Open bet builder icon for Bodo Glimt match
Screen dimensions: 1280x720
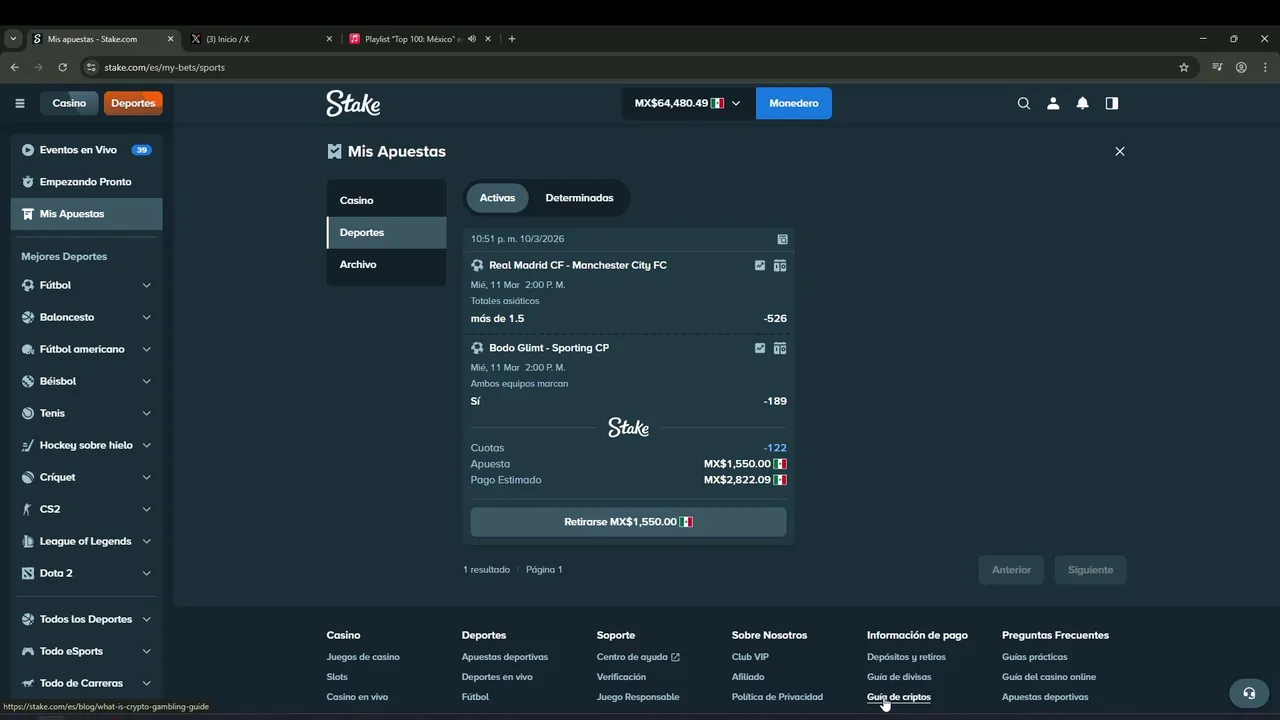point(780,348)
